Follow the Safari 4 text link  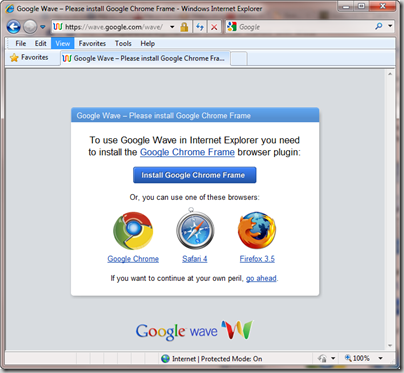(x=195, y=259)
